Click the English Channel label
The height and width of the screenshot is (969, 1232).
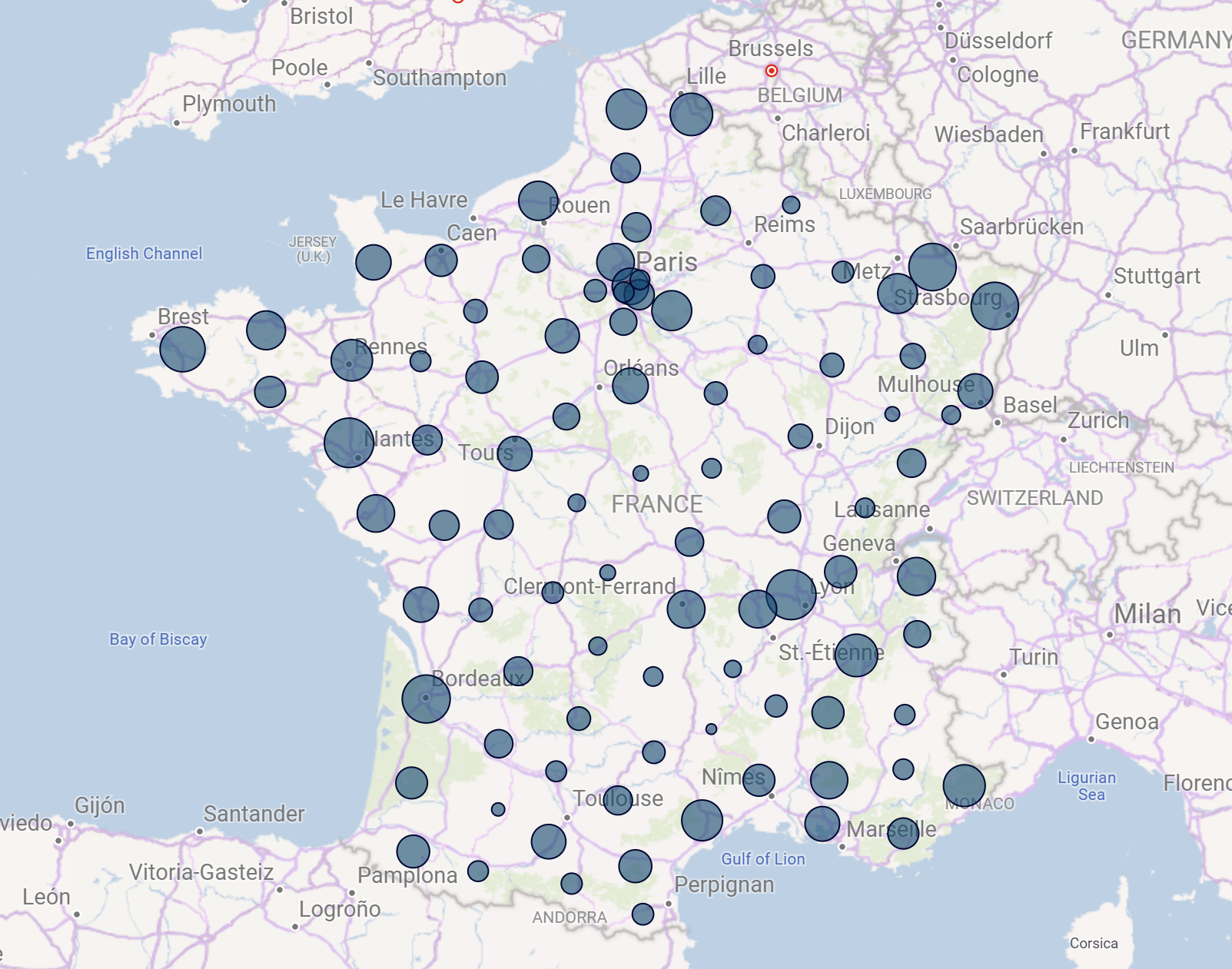143,253
